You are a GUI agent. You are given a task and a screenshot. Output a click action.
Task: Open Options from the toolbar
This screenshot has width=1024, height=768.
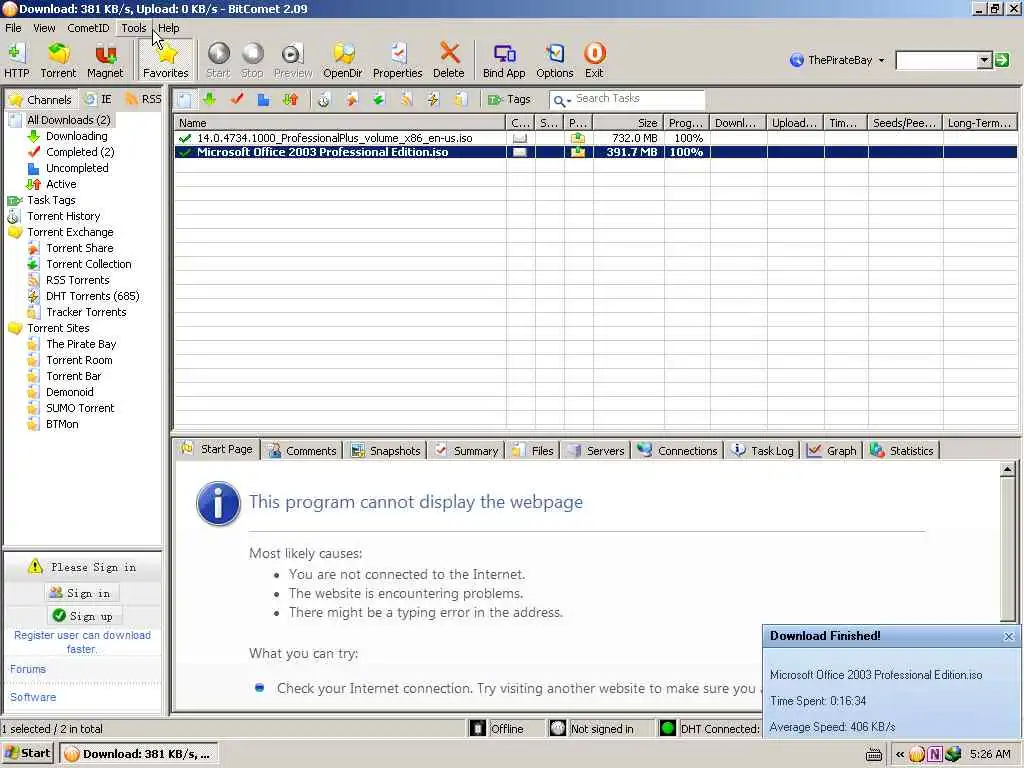click(x=554, y=60)
